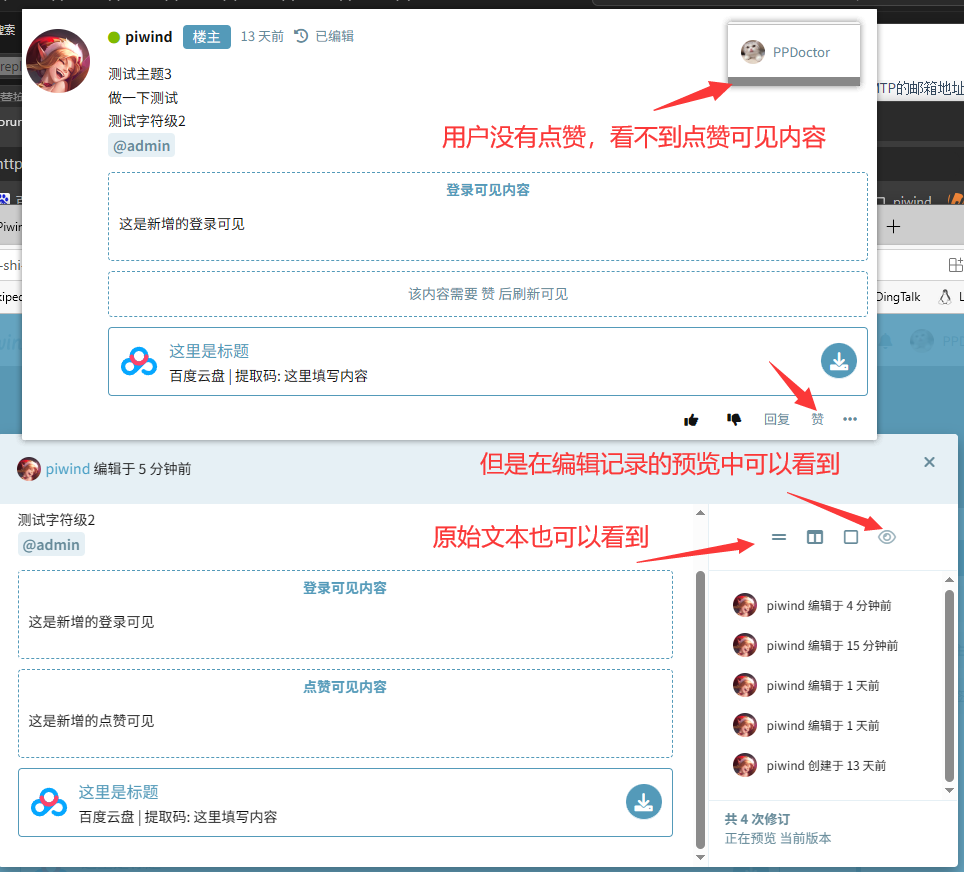The height and width of the screenshot is (872, 964).
Task: Toggle the eye preview mode icon
Action: 887,537
